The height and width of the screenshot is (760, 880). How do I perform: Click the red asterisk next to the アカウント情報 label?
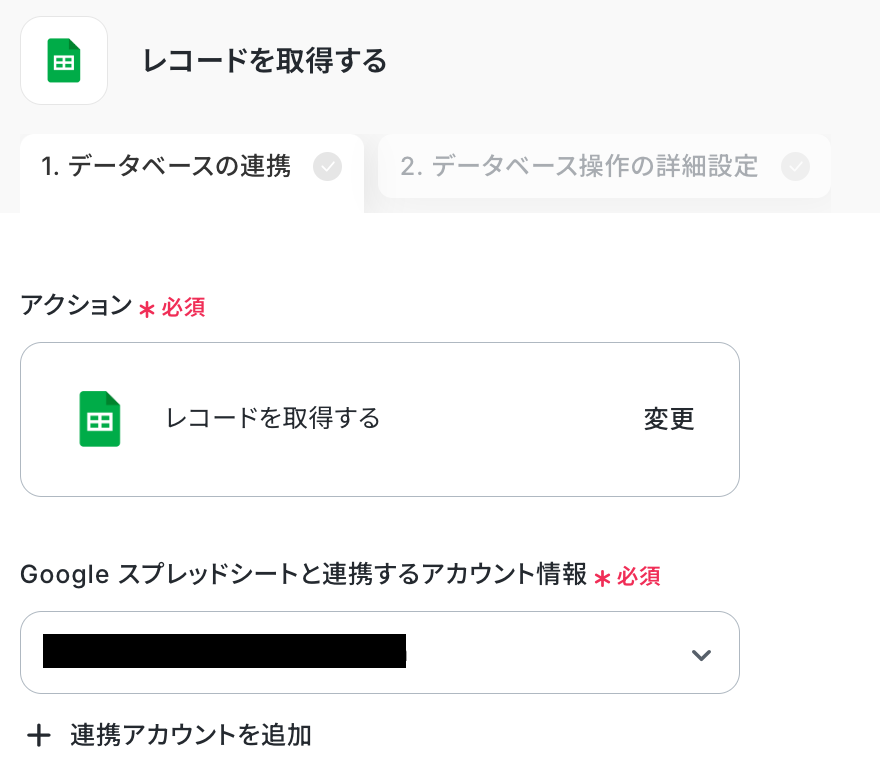602,578
